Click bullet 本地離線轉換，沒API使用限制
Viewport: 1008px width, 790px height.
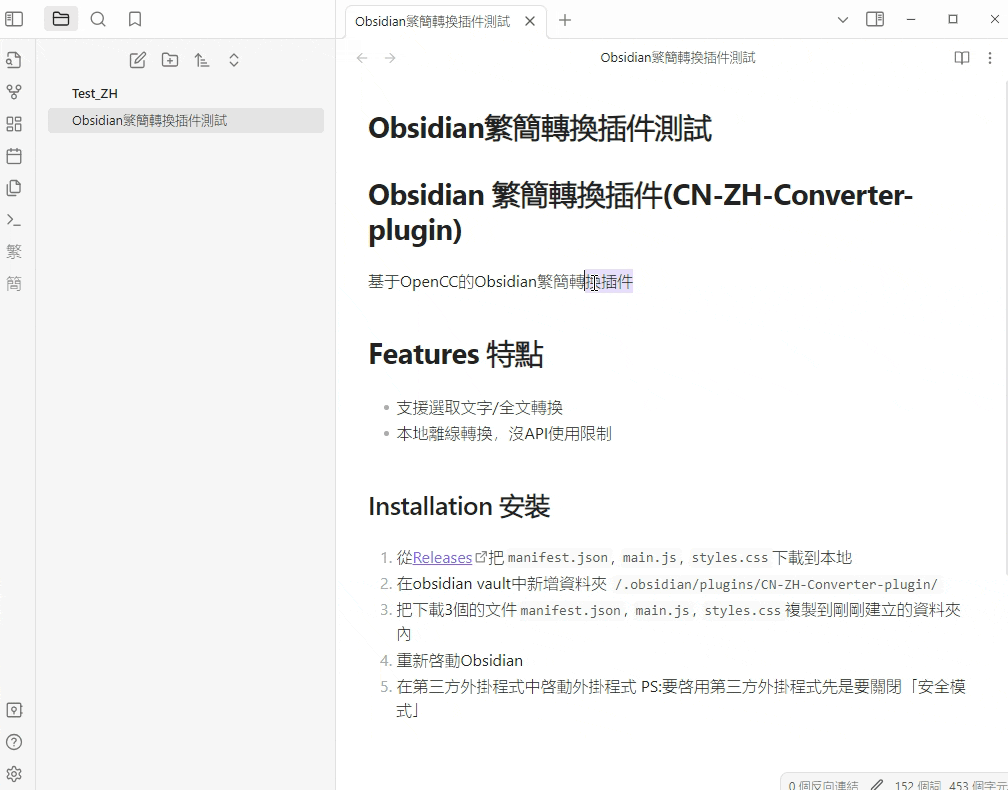[504, 433]
